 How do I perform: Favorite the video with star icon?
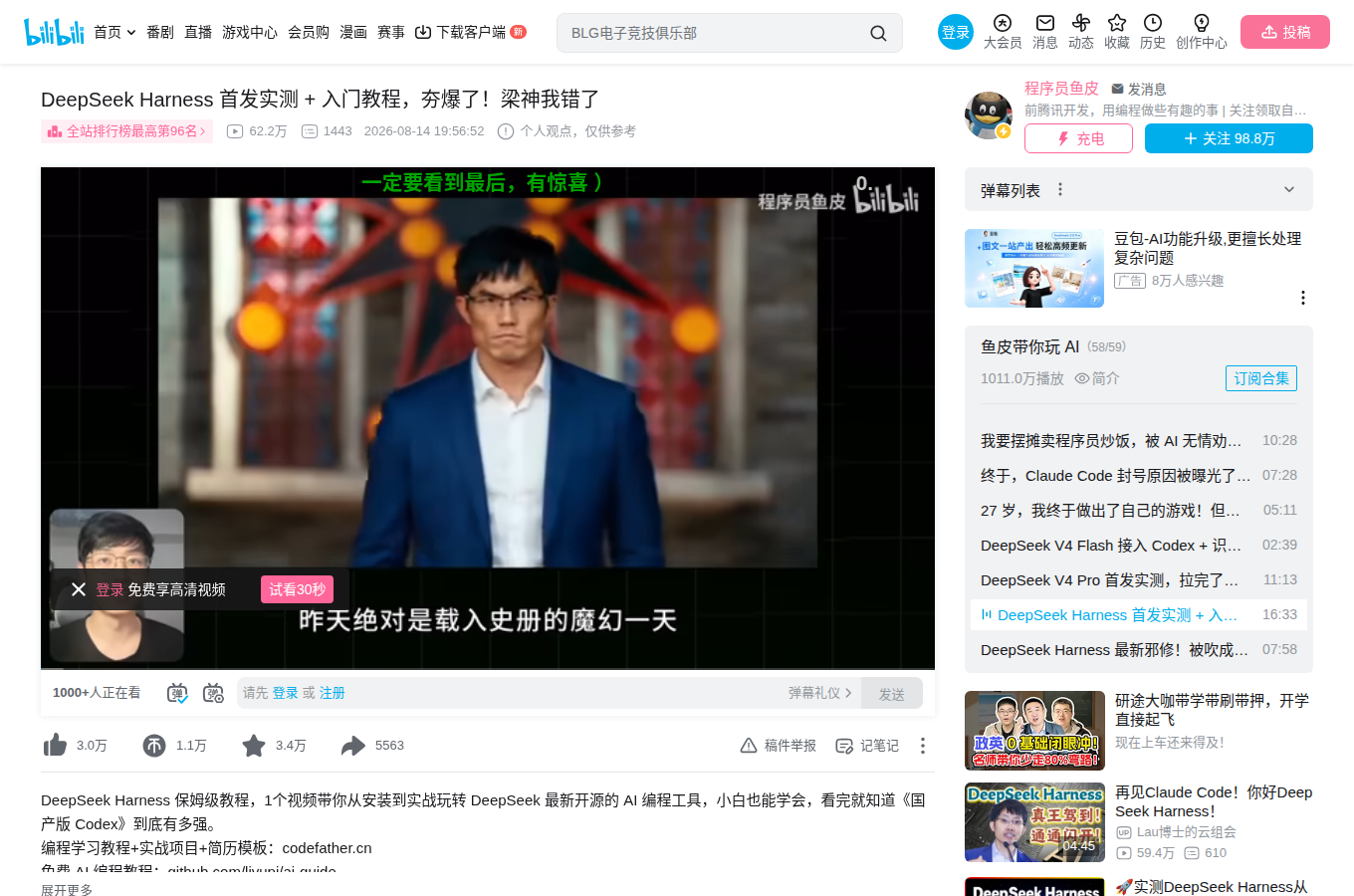tap(254, 745)
